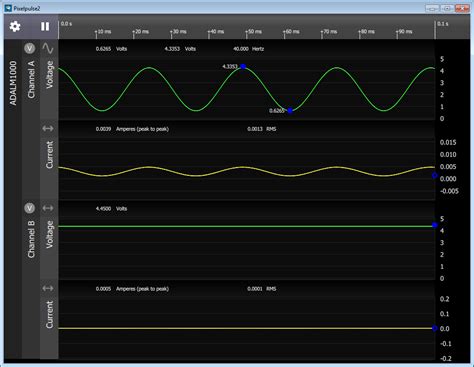Select the 4.3353 peak marker dot
This screenshot has height=367, width=474.
click(243, 66)
